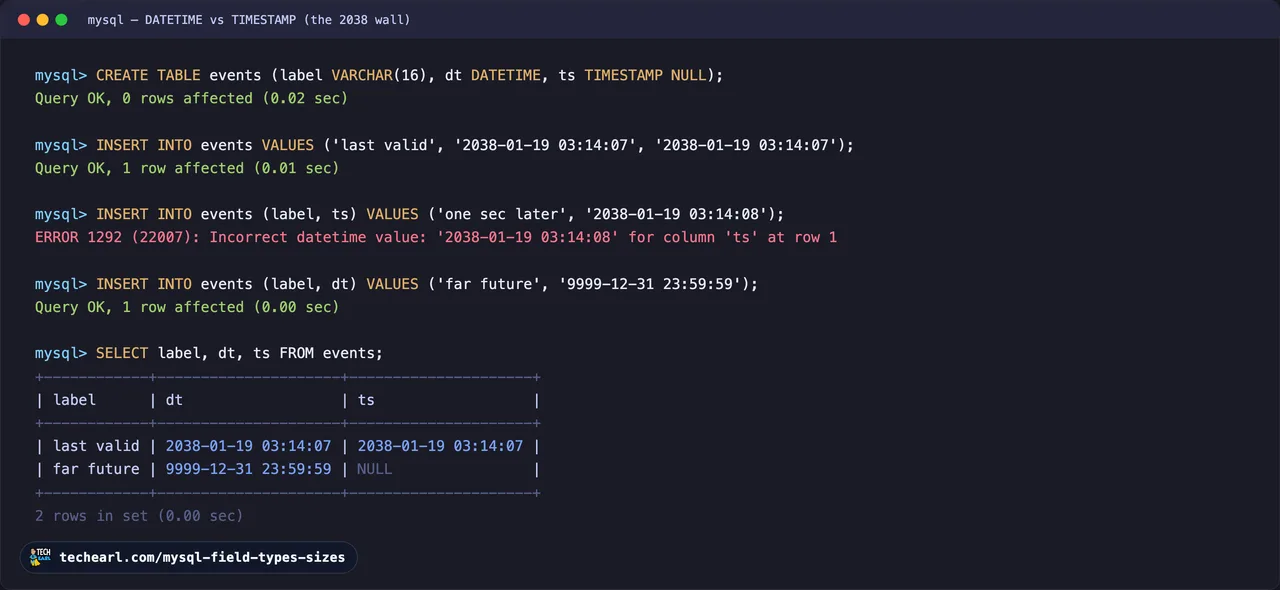The width and height of the screenshot is (1280, 590).
Task: Click the dt value in the last valid row
Action: pos(248,446)
